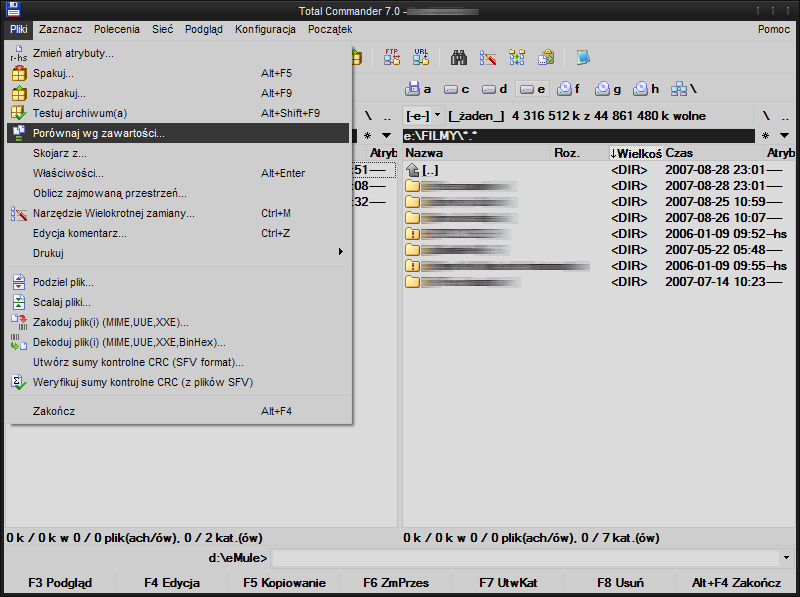
Task: Click the up-arrow icon of the [..] row
Action: (412, 170)
